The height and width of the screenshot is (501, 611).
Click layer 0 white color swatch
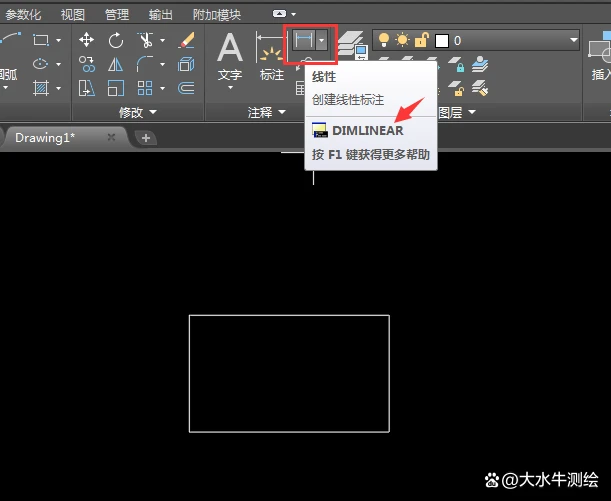441,41
